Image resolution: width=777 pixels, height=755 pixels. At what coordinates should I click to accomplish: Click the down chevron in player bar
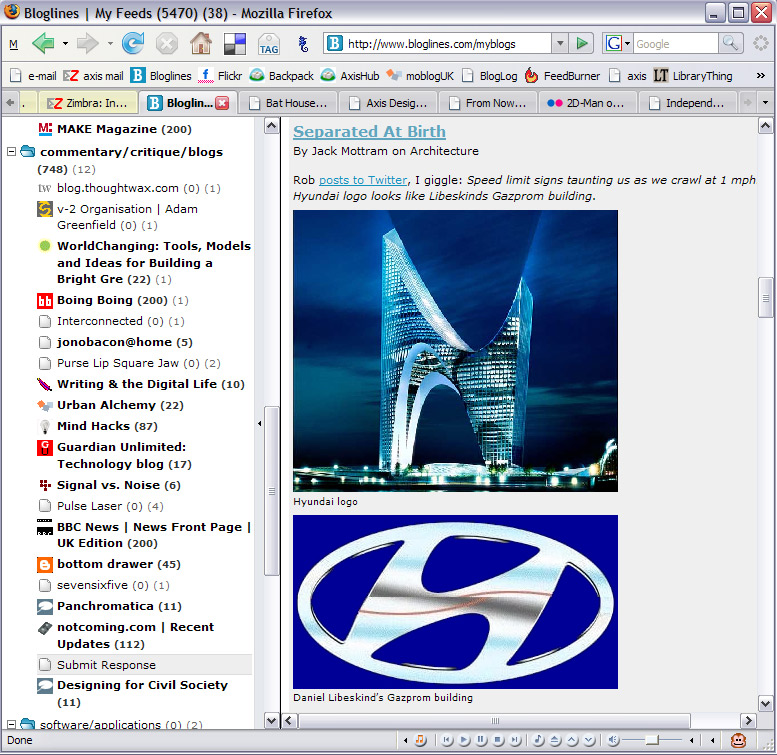[x=589, y=740]
